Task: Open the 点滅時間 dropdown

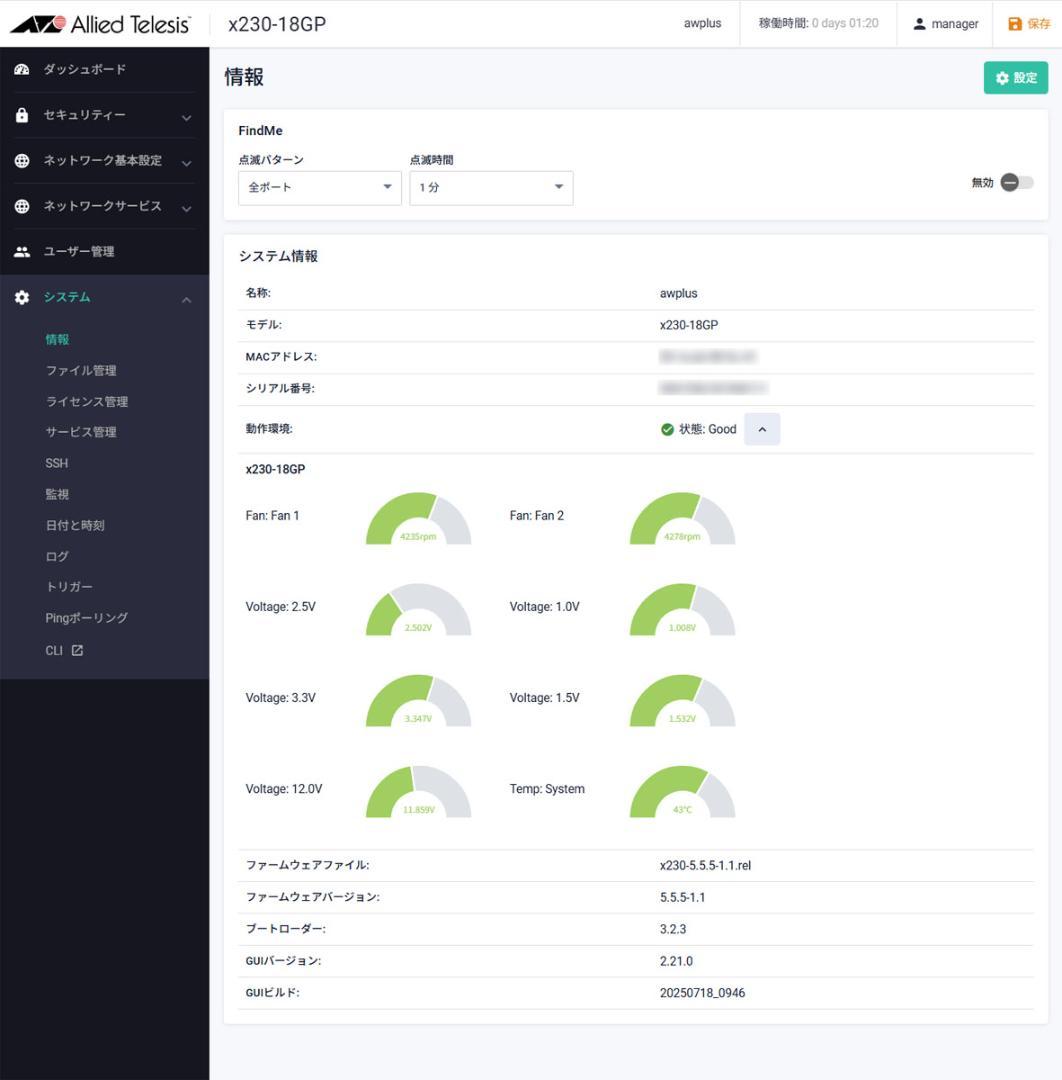Action: click(x=490, y=188)
